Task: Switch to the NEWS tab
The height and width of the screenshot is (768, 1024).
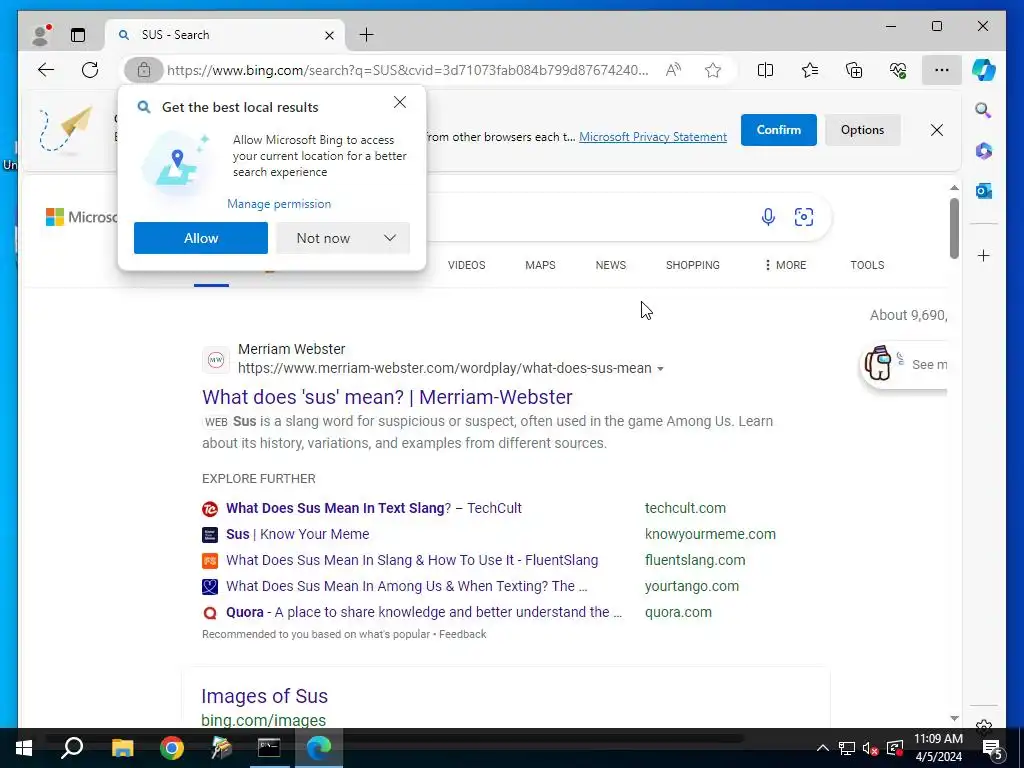Action: click(611, 265)
